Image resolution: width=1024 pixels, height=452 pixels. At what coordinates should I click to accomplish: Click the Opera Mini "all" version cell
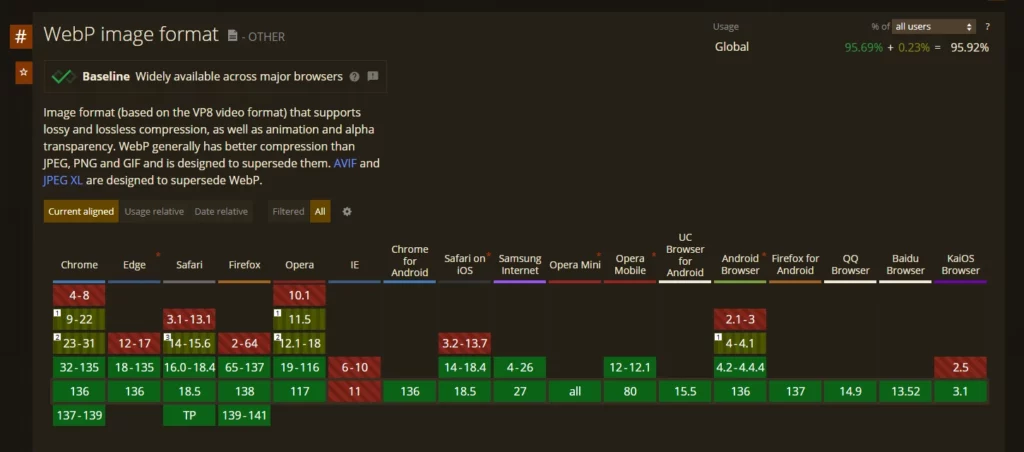575,391
